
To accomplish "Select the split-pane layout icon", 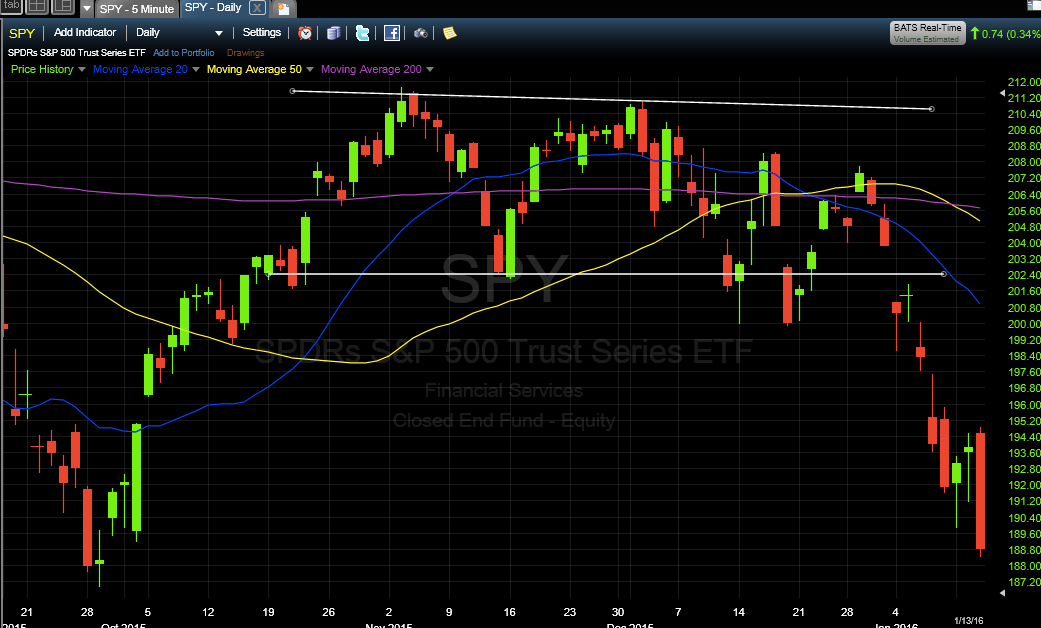I will [62, 7].
